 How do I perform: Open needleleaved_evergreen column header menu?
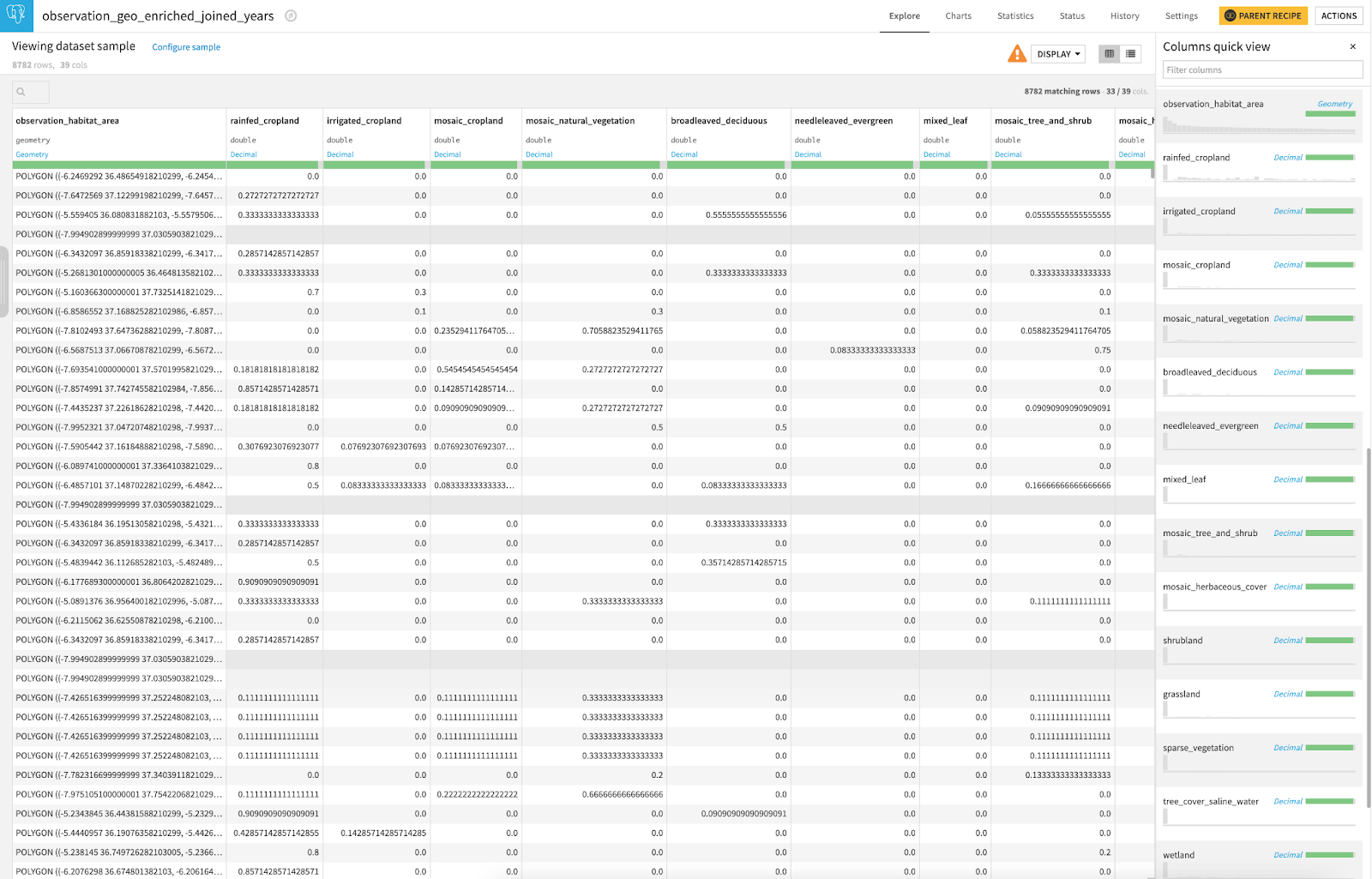point(844,121)
